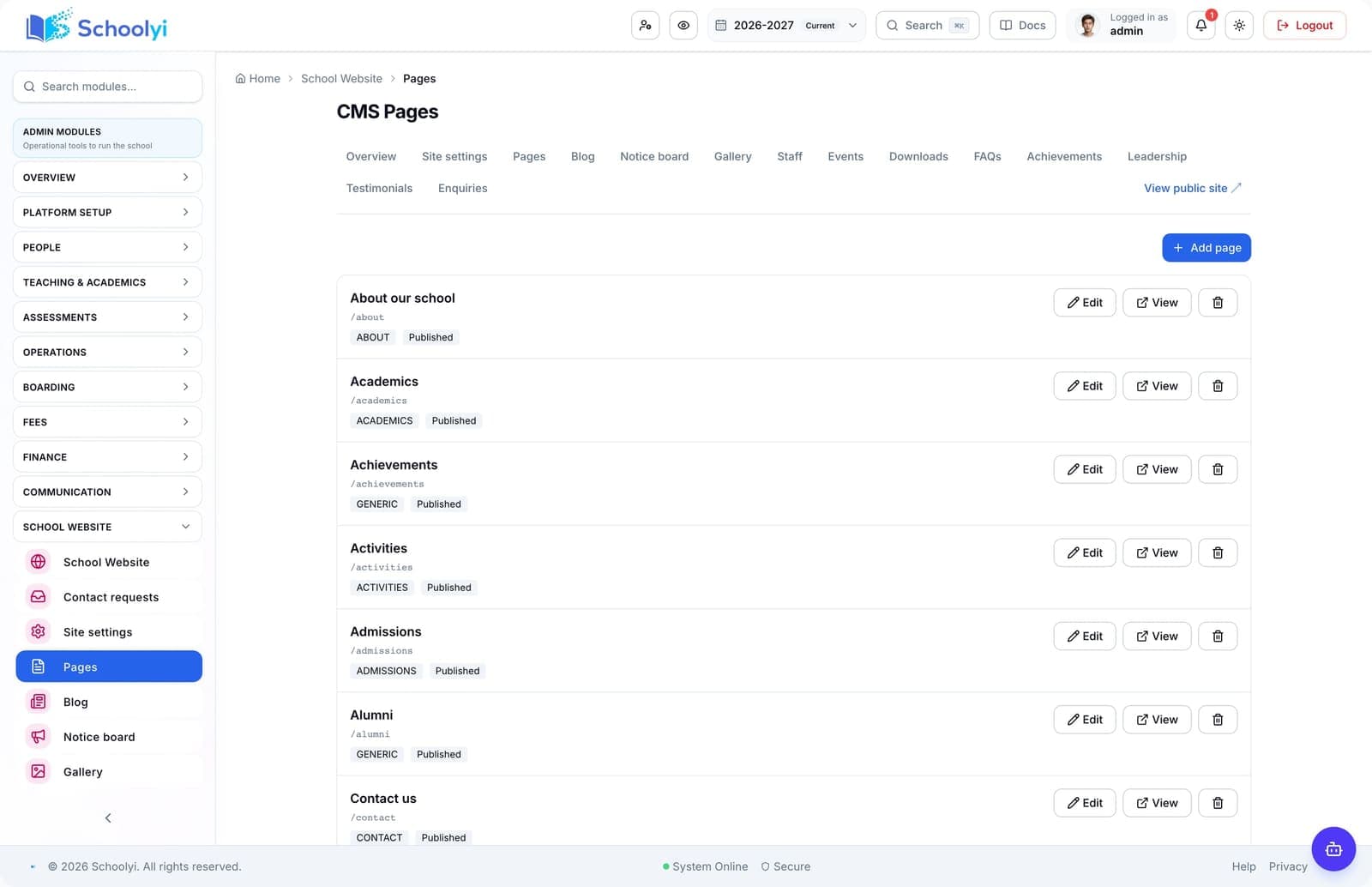
Task: Go to Home in breadcrumb
Action: (x=258, y=79)
